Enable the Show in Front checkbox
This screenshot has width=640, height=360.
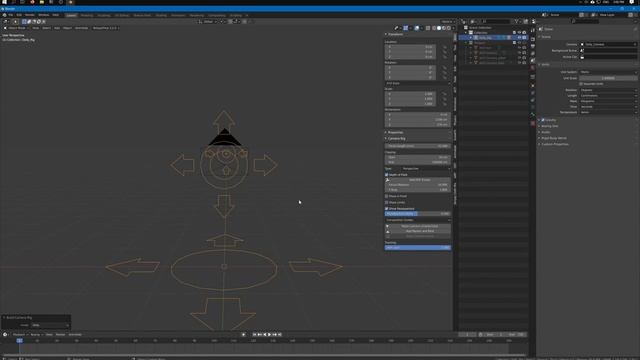pos(387,196)
